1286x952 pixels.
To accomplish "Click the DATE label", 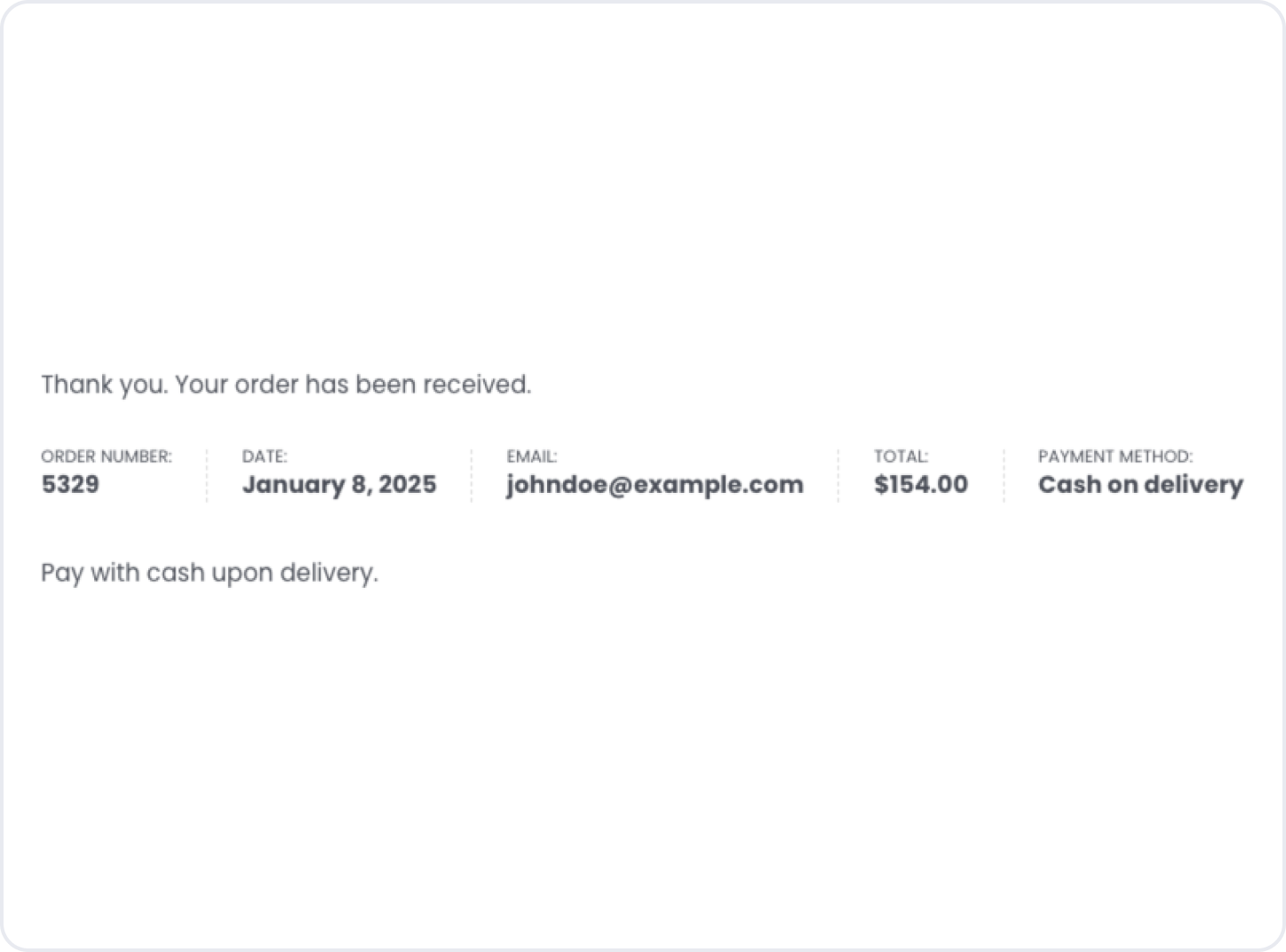I will (265, 456).
